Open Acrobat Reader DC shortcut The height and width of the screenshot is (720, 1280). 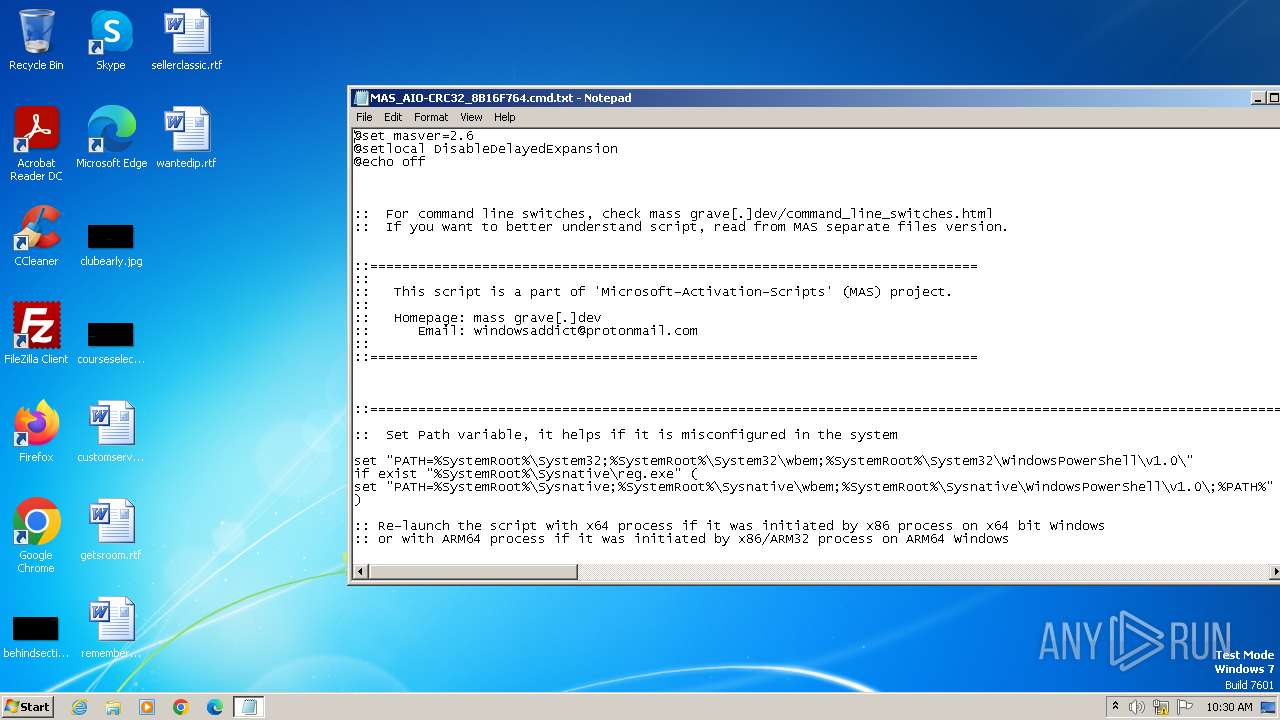pyautogui.click(x=36, y=144)
